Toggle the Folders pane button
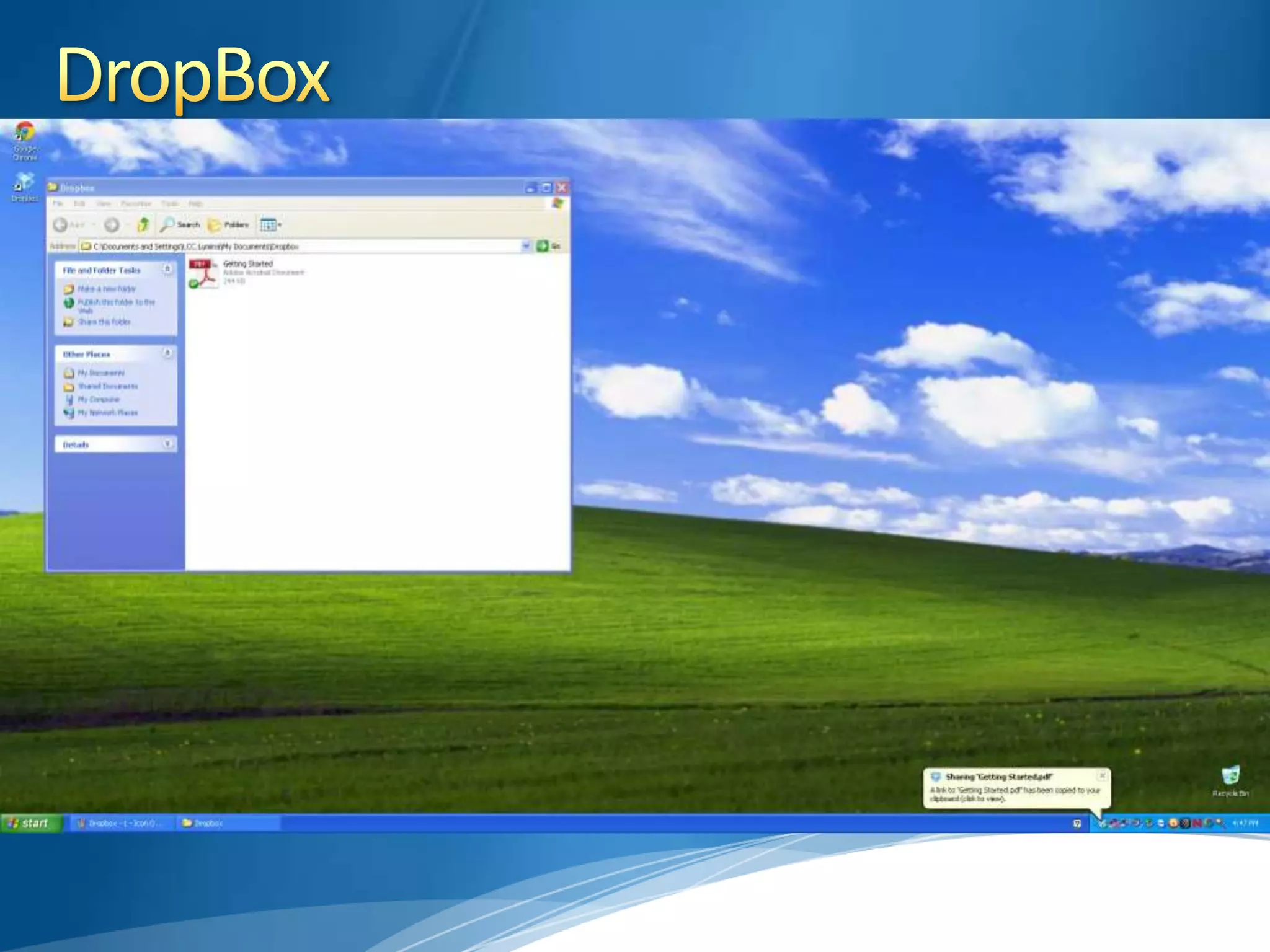1270x952 pixels. tap(228, 224)
